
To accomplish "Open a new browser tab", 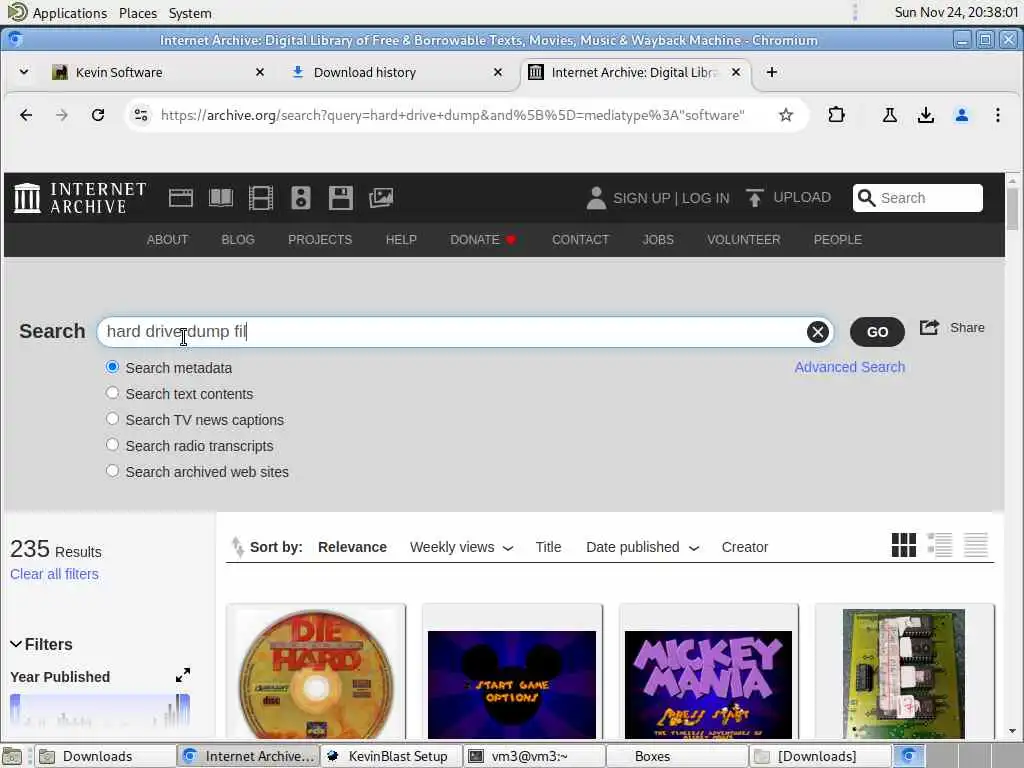I will click(x=771, y=72).
